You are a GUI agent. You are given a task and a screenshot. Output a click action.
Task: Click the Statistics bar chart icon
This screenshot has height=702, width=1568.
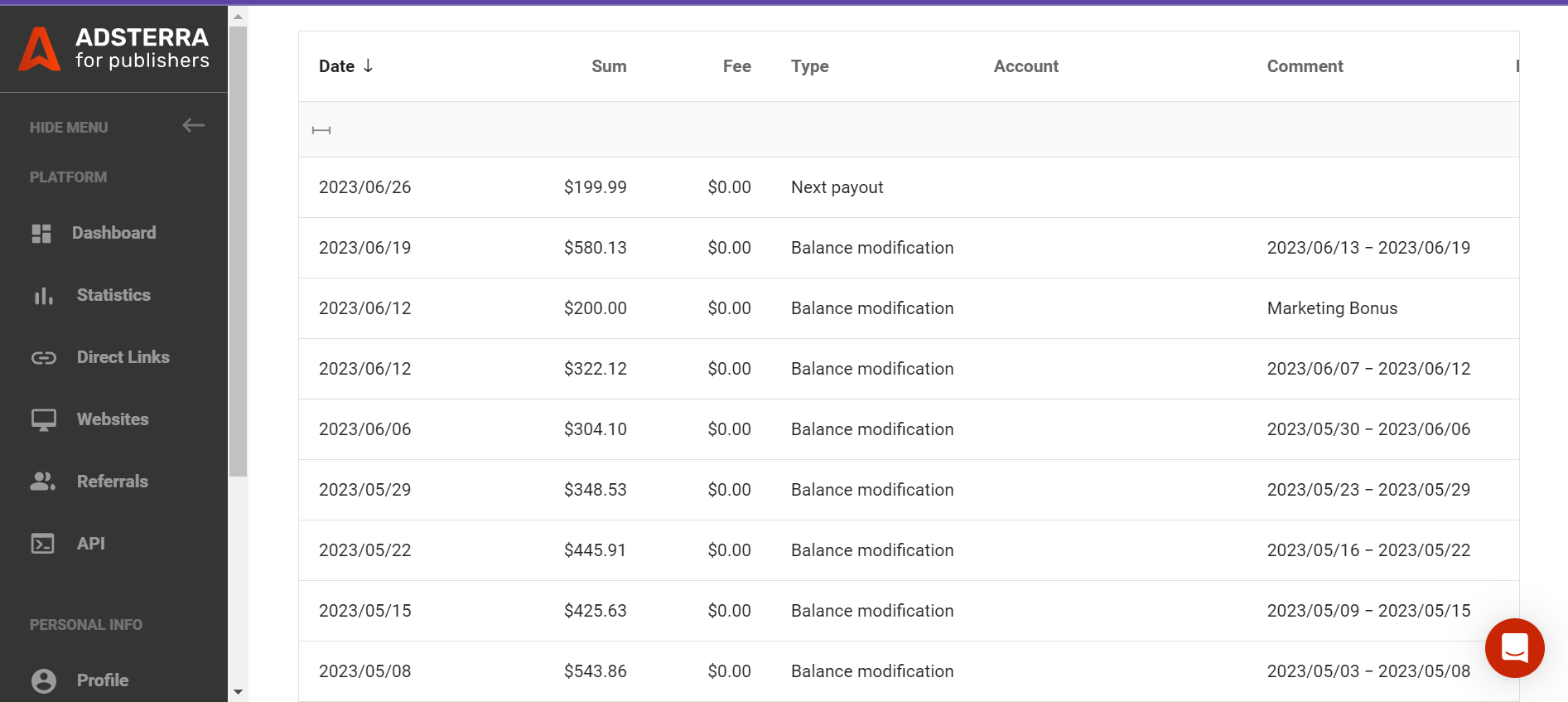point(43,296)
